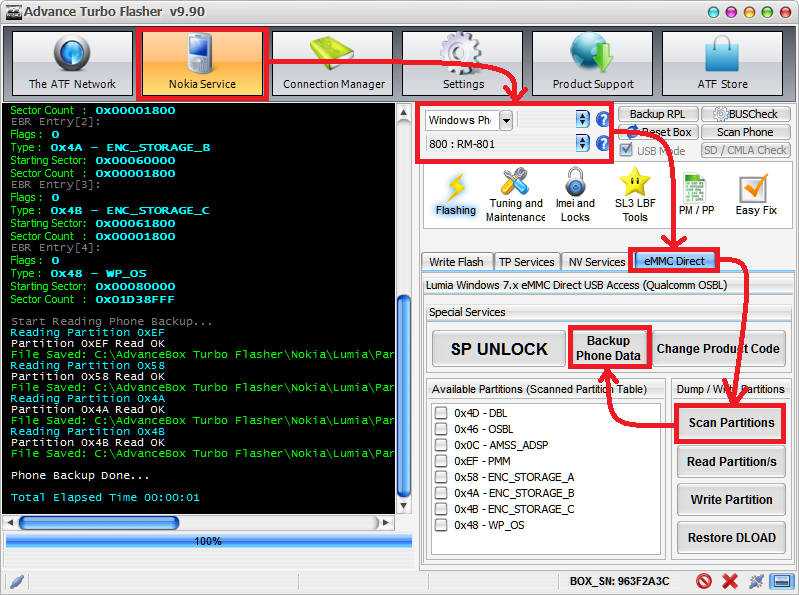Click the connector icon at bottom-left status bar

16,581
